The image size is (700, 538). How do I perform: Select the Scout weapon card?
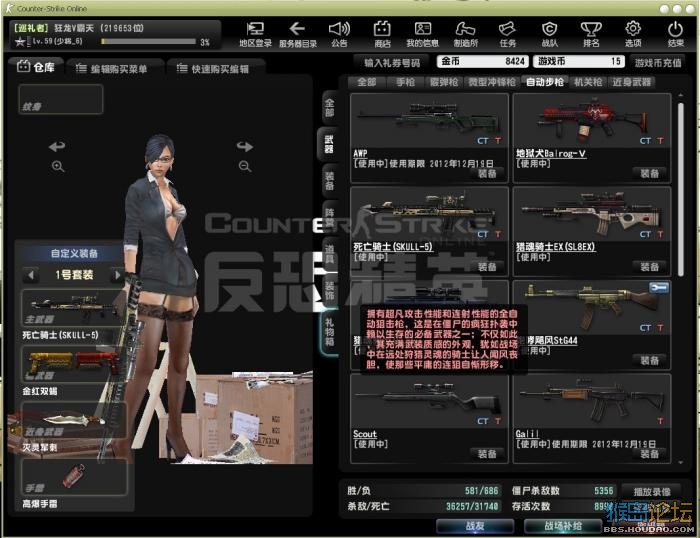[x=429, y=419]
